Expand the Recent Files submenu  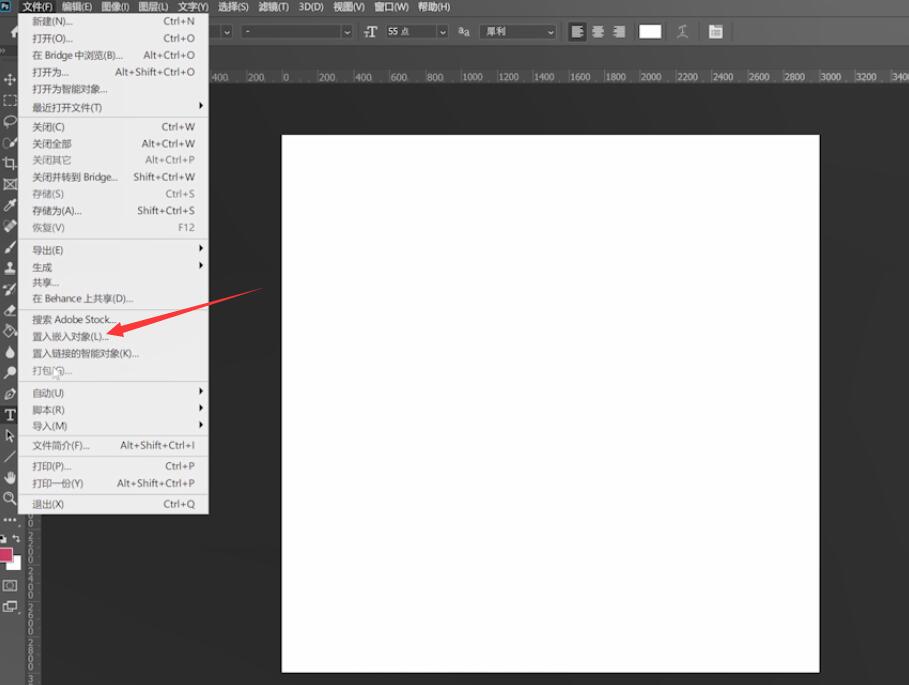[x=114, y=107]
